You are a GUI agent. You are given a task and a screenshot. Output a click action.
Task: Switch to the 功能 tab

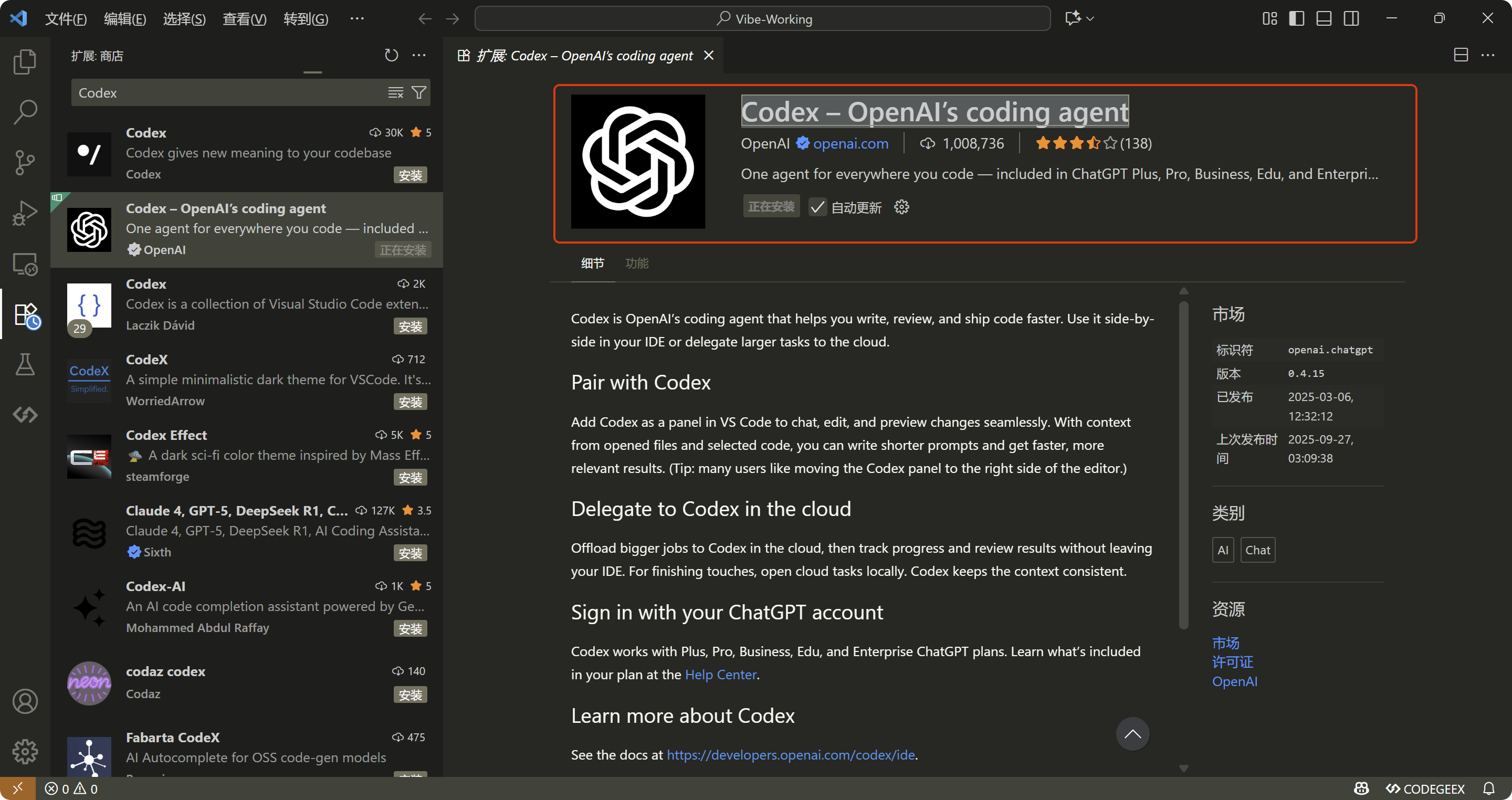[x=636, y=263]
